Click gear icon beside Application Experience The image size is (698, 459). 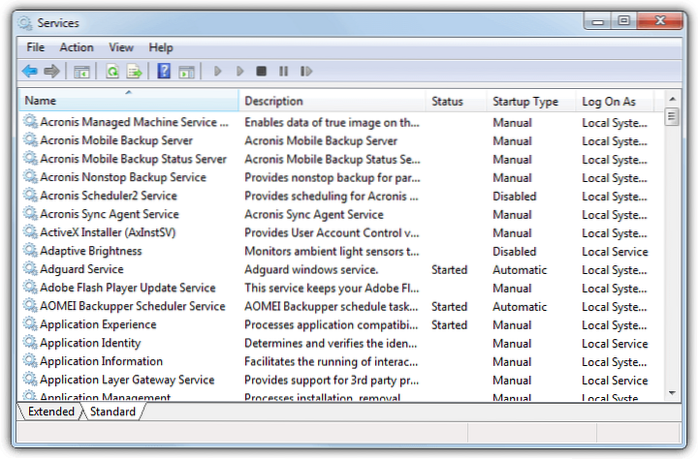[30, 324]
